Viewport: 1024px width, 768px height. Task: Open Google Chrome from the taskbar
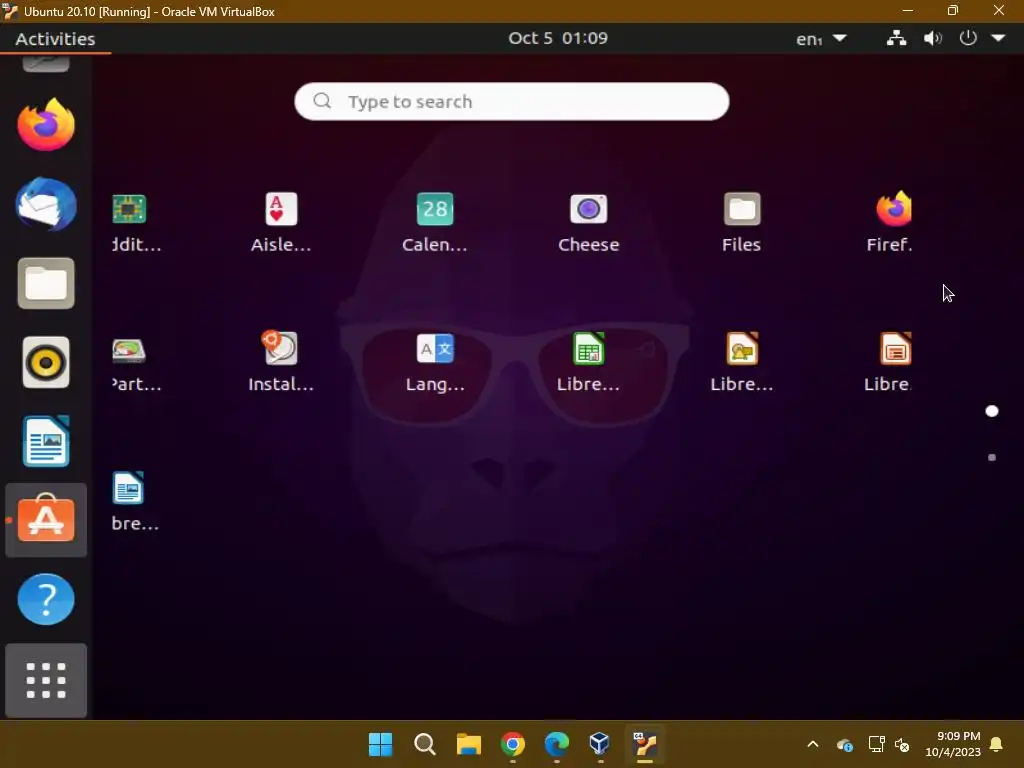coord(513,744)
